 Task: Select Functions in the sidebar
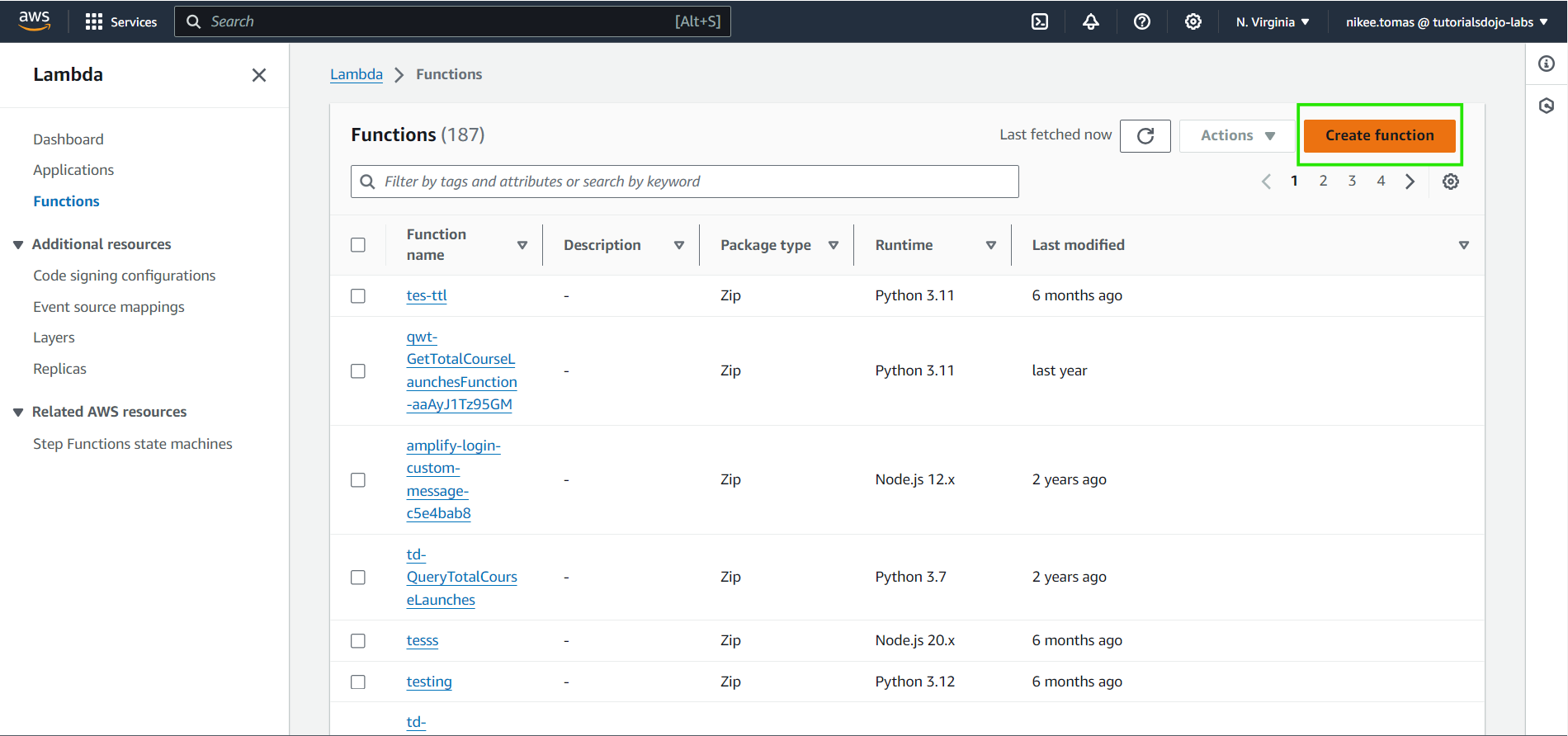66,201
